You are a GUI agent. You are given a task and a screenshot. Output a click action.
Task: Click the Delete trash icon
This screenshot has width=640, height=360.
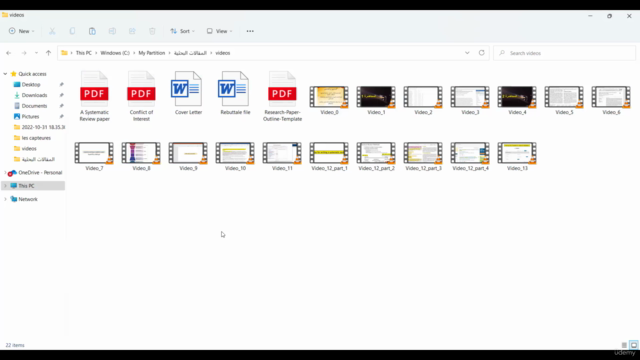tap(152, 31)
